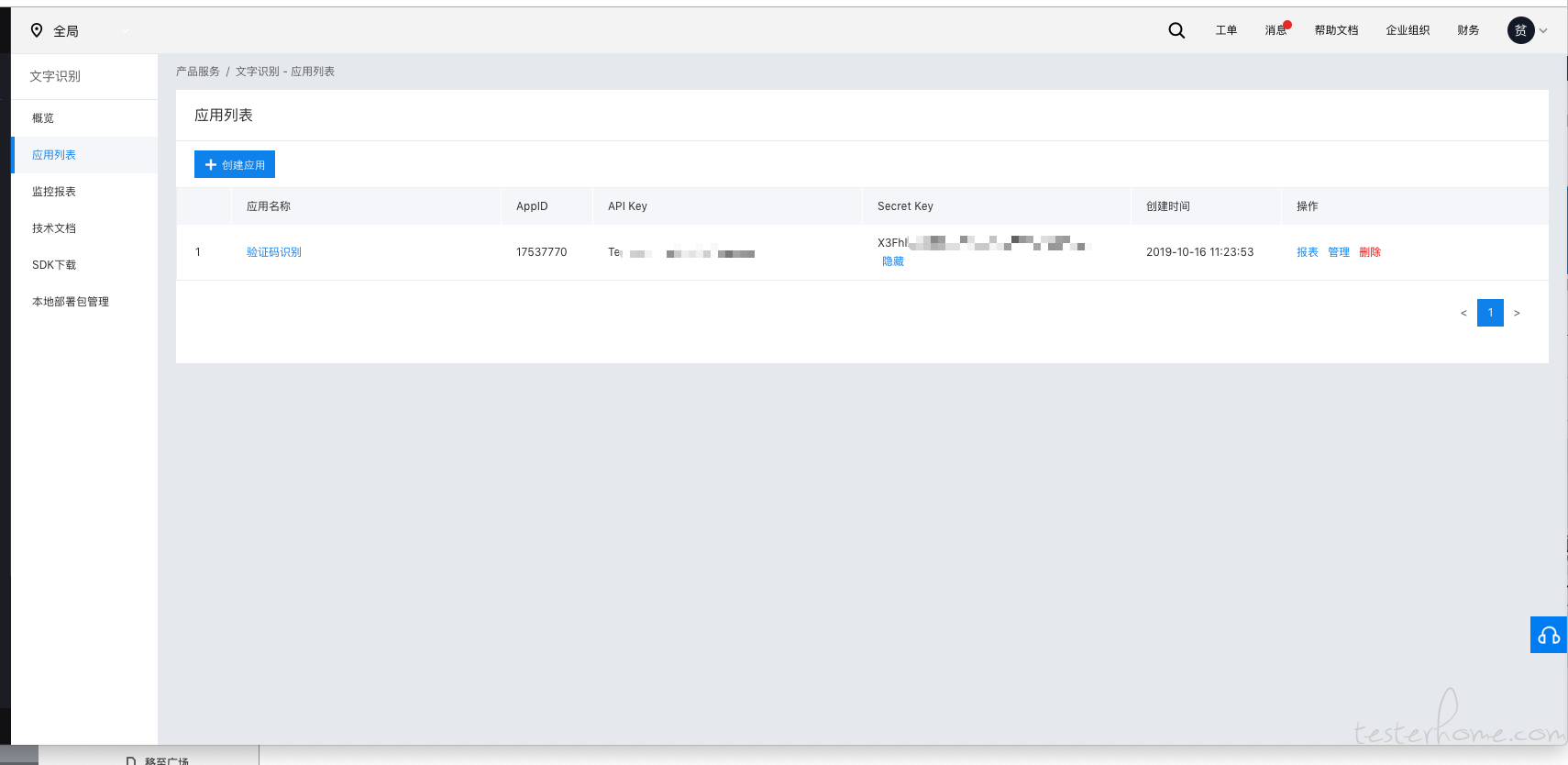1568x765 pixels.
Task: Open 本地部署包管理 in the sidebar
Action: click(84, 302)
